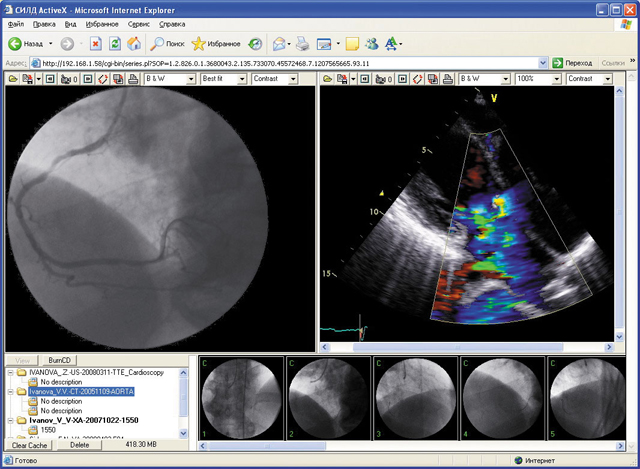Collapse the Ivanova_V.V.-CT-20051109-AORTA node

[11, 391]
